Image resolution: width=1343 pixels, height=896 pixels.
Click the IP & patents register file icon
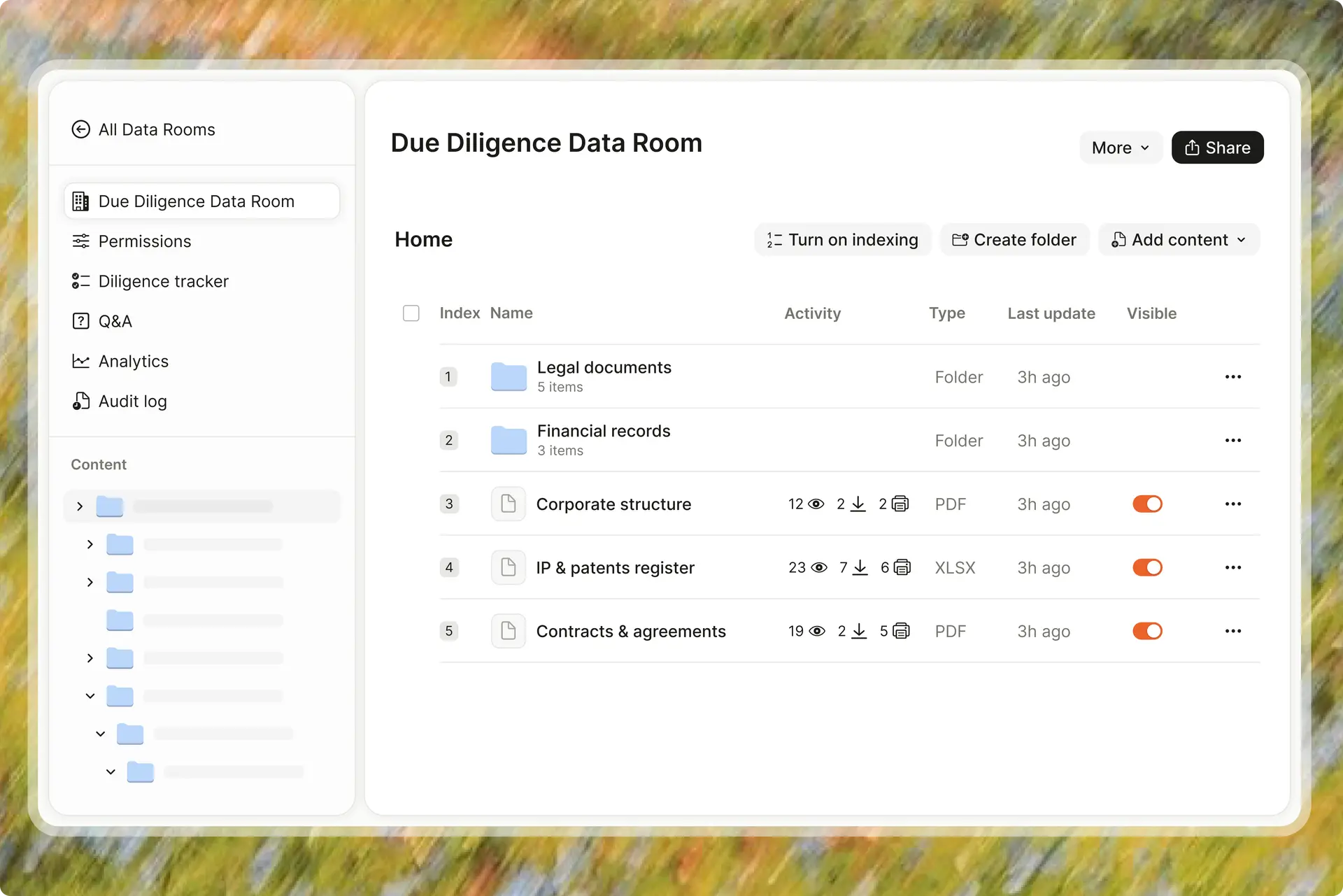509,567
